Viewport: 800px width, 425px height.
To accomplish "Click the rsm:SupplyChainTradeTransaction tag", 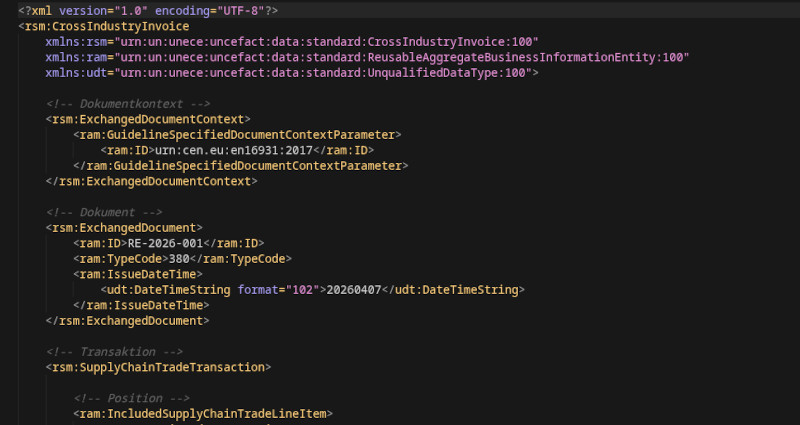I will coord(159,367).
